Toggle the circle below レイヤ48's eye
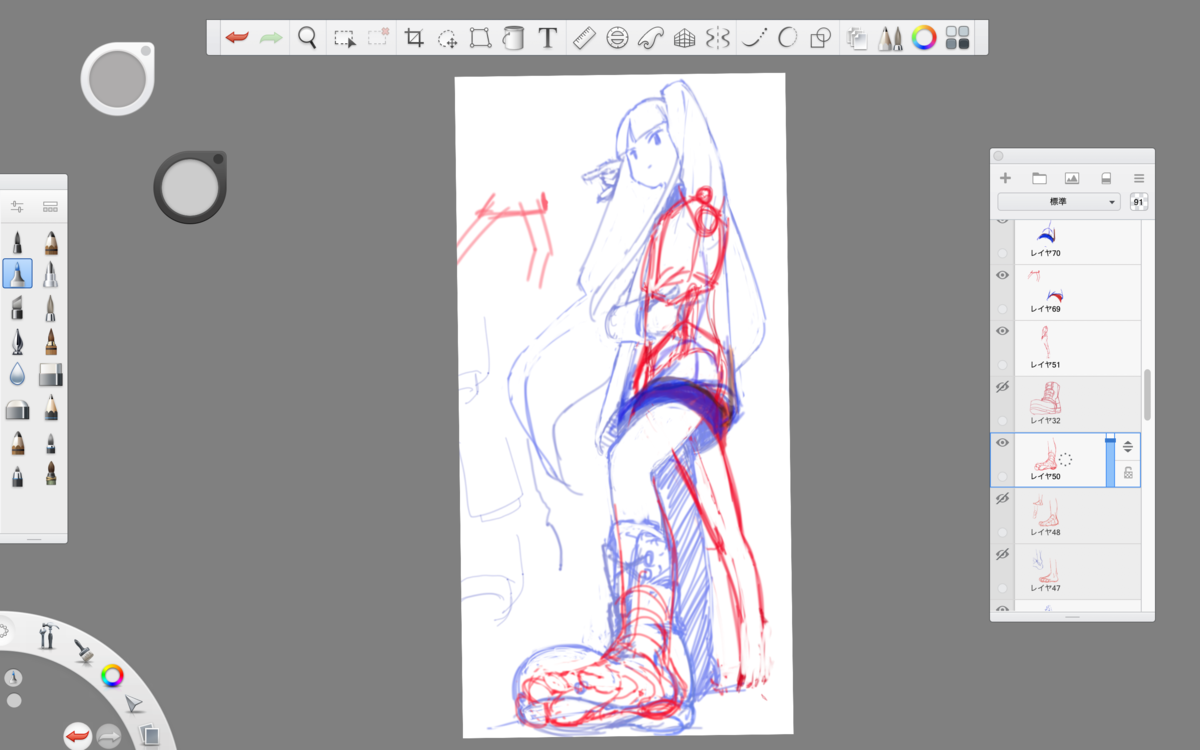Screen dimensions: 1200x750 coord(1003,533)
